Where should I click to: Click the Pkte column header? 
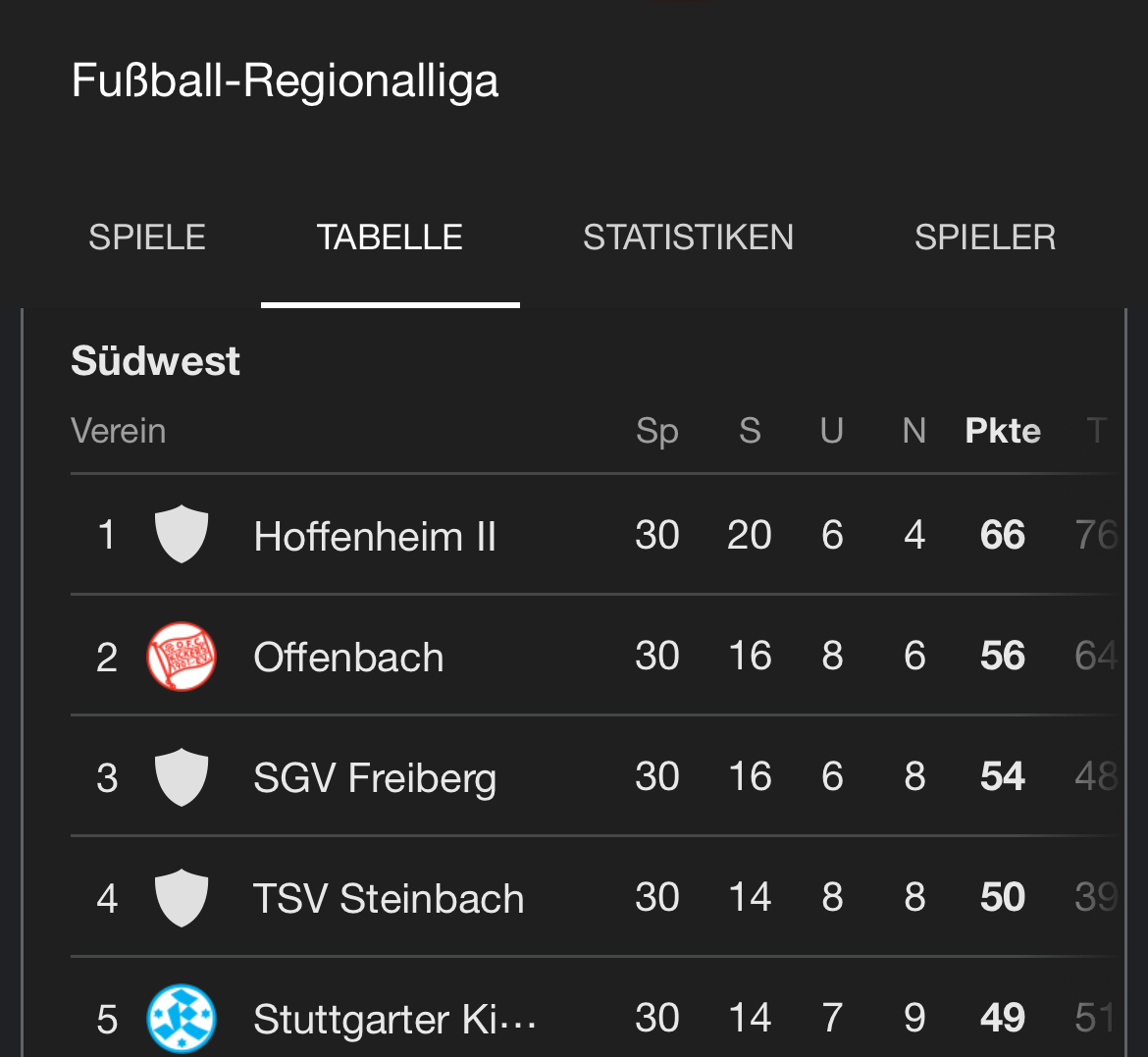[1003, 431]
